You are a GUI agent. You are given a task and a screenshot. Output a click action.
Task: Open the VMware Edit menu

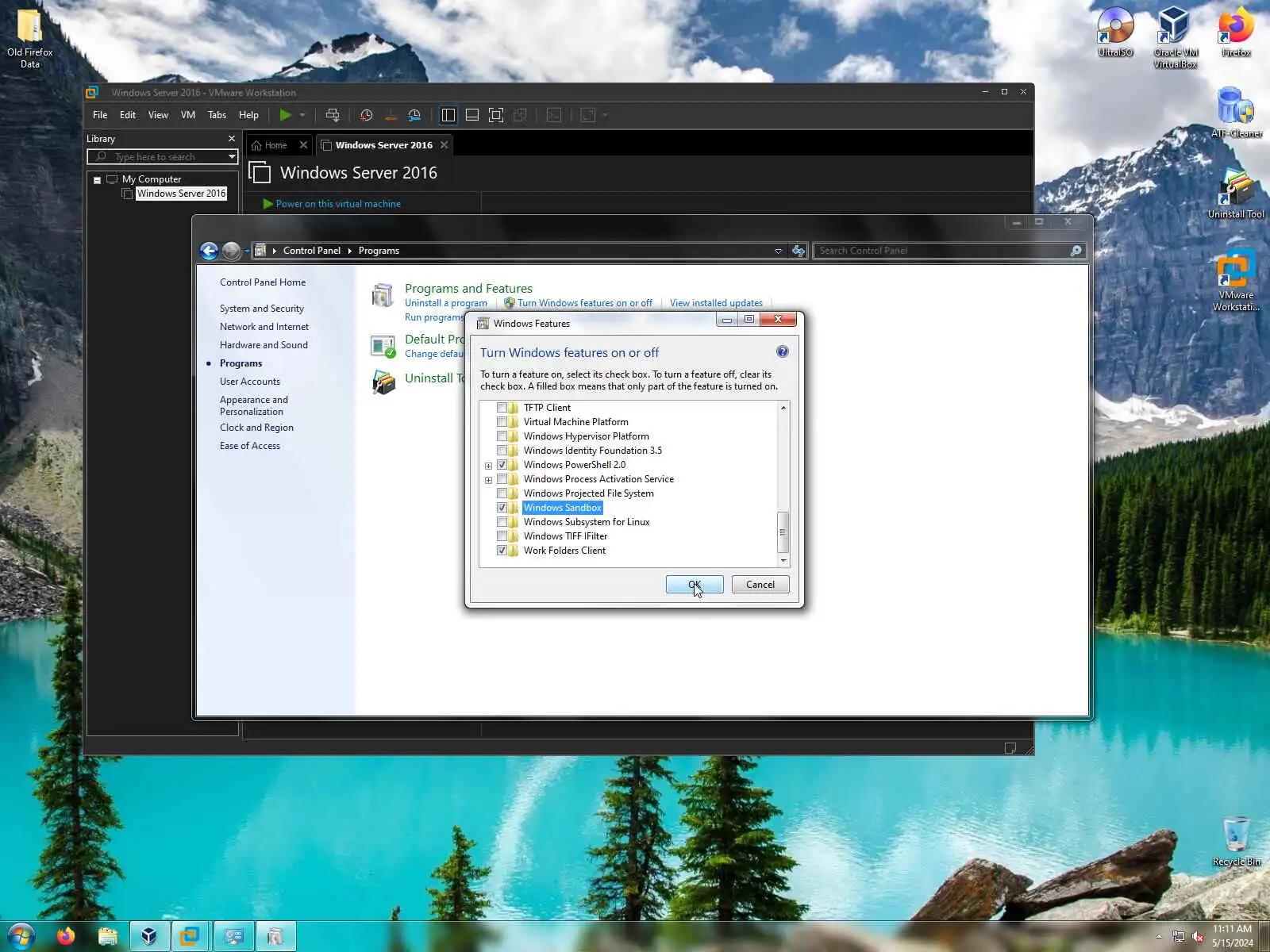pos(128,115)
